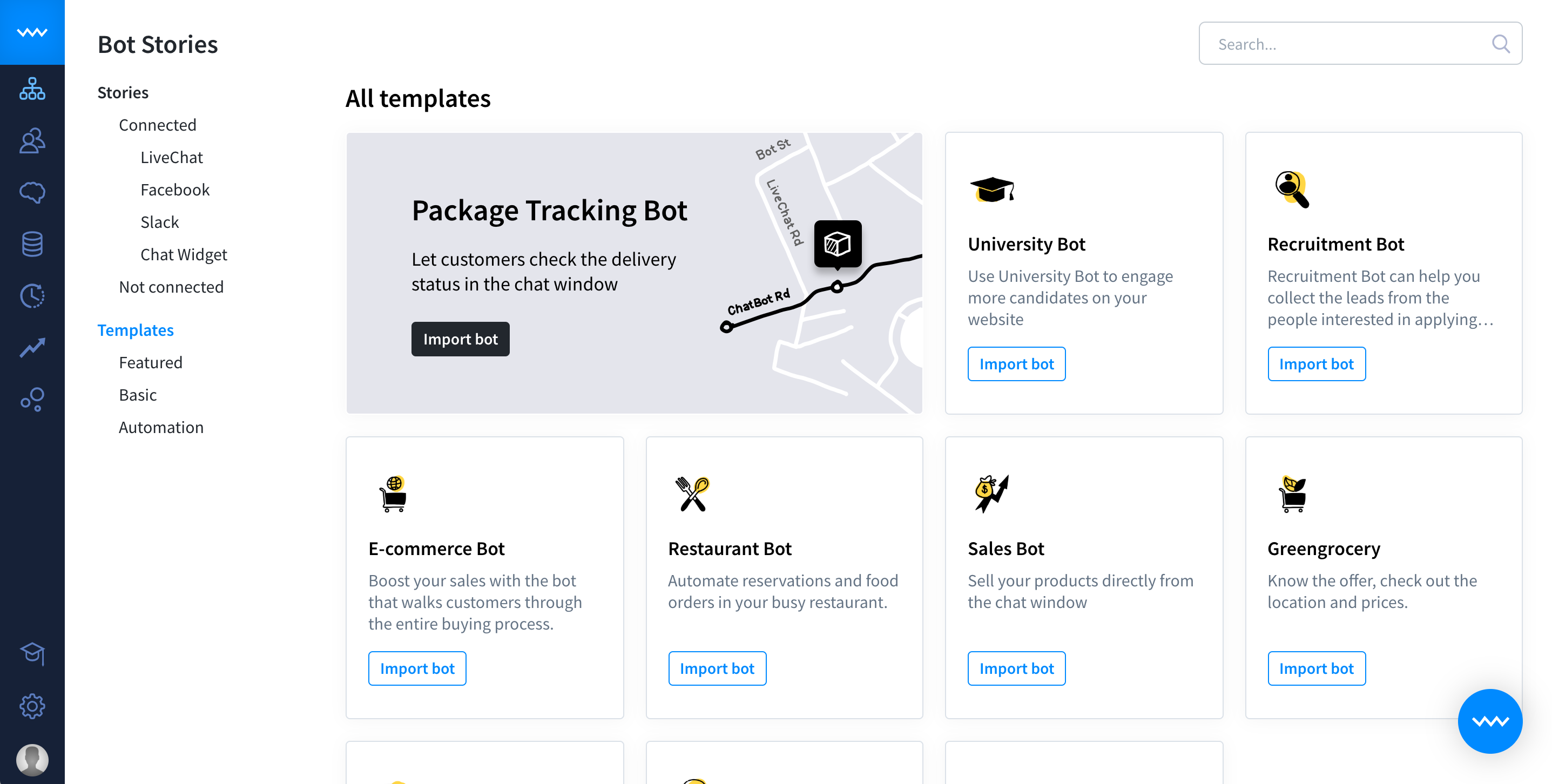Open the settings gear icon
1552x784 pixels.
pyautogui.click(x=32, y=706)
